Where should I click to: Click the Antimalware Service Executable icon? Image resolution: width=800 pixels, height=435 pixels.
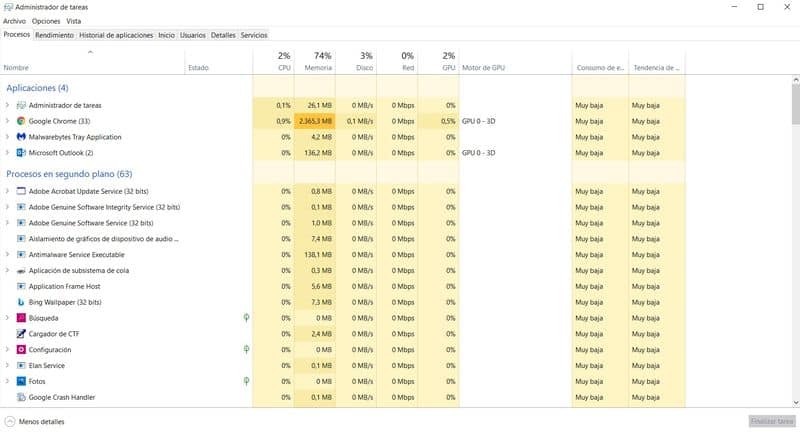point(21,255)
